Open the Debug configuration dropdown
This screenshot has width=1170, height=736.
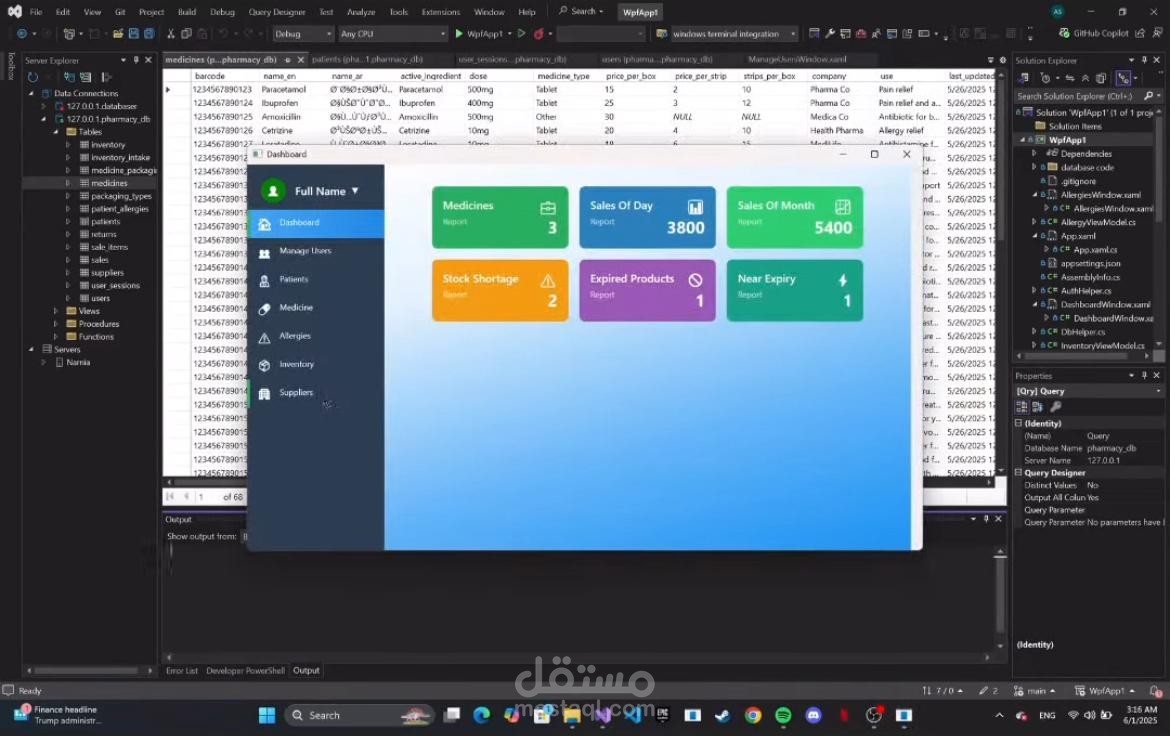(x=302, y=34)
